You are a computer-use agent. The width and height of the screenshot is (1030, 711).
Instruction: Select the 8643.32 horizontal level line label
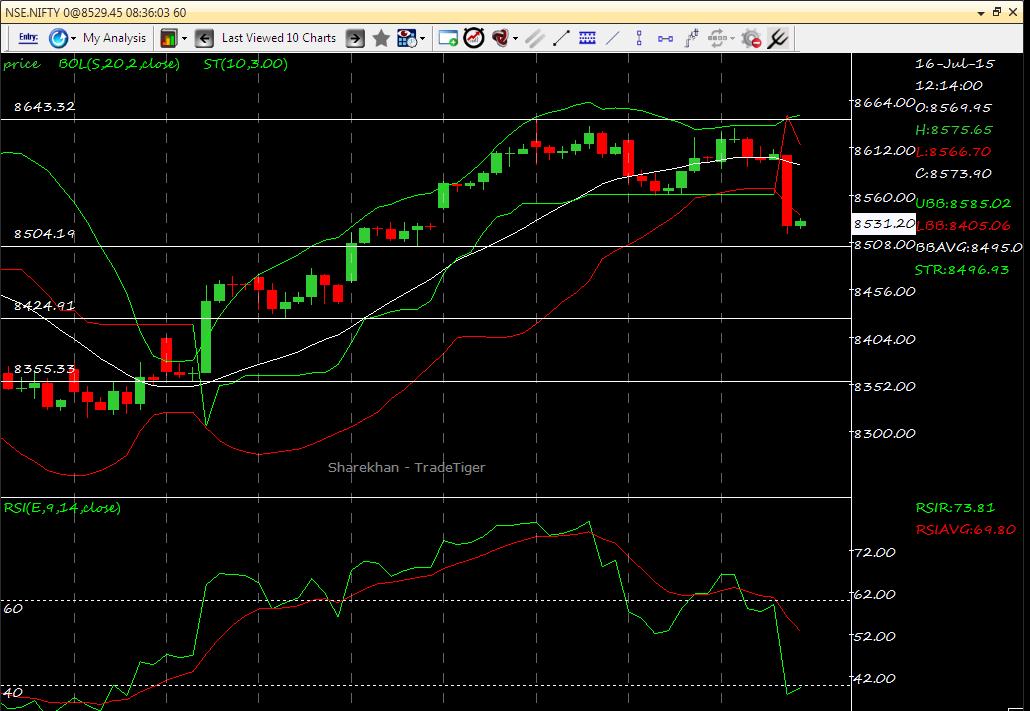[44, 106]
